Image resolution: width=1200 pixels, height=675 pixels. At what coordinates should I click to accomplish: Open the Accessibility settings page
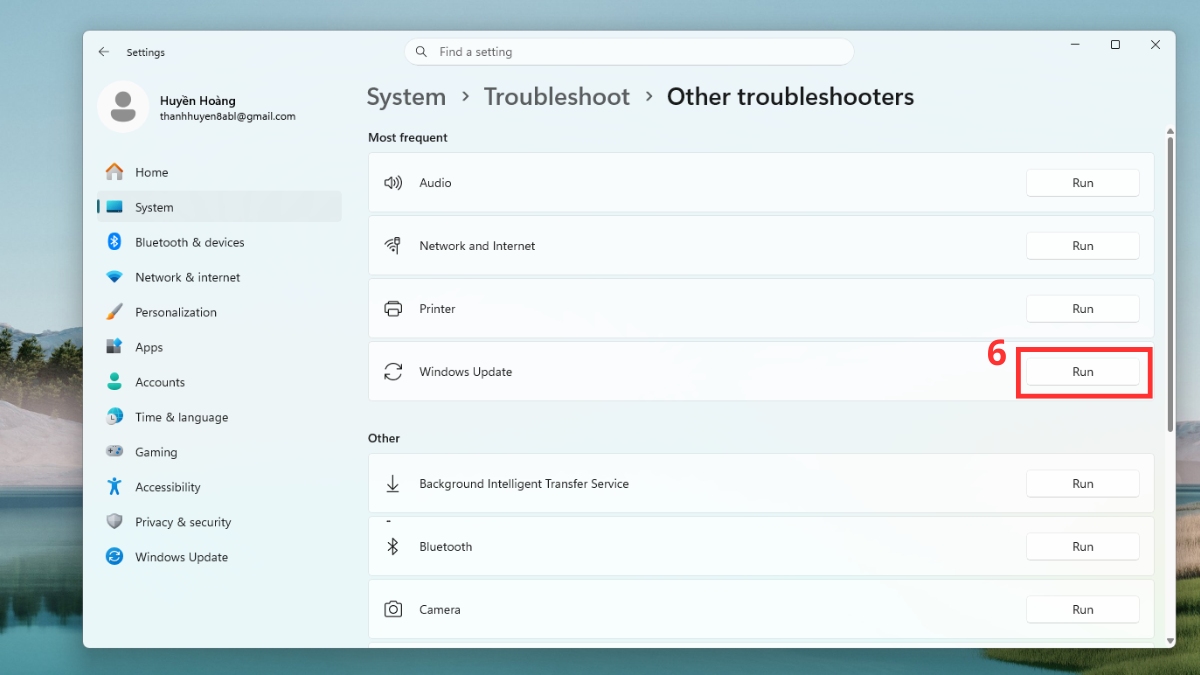[219, 487]
